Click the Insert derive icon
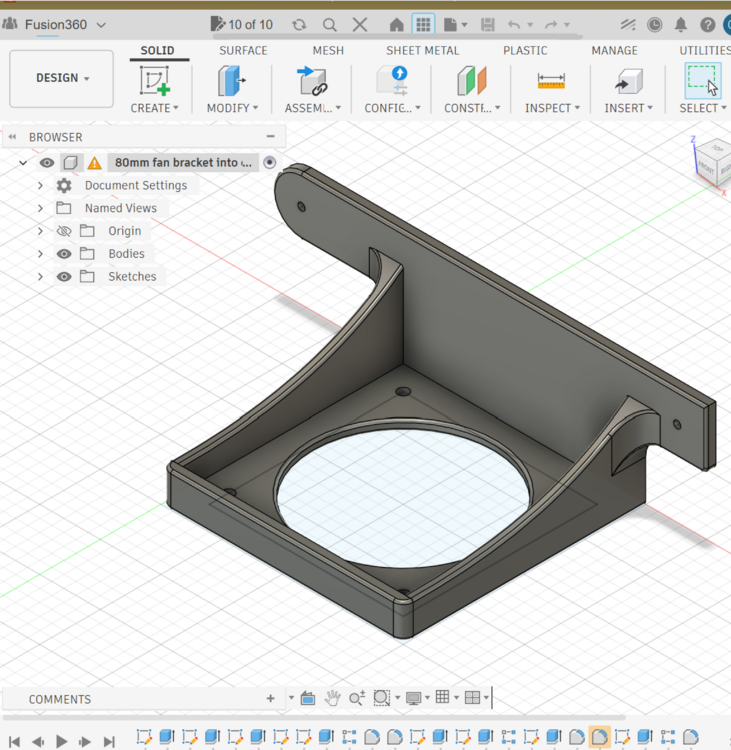Image resolution: width=731 pixels, height=750 pixels. 629,81
